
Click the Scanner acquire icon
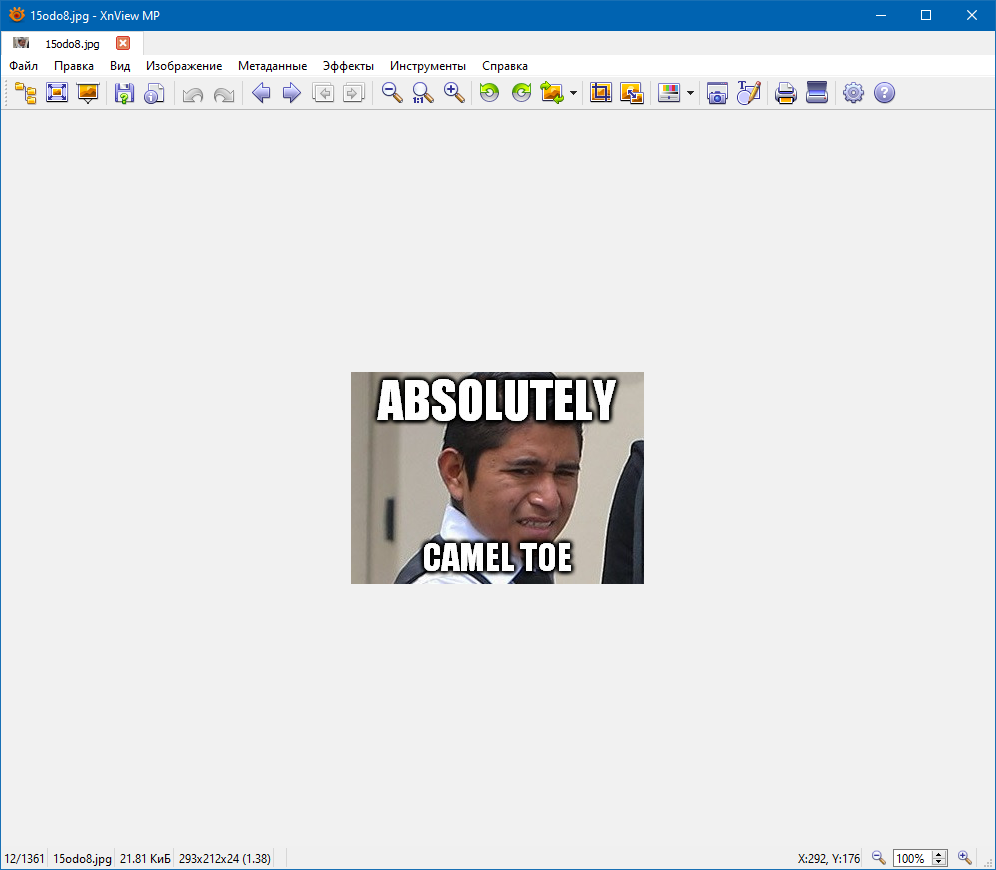click(816, 93)
